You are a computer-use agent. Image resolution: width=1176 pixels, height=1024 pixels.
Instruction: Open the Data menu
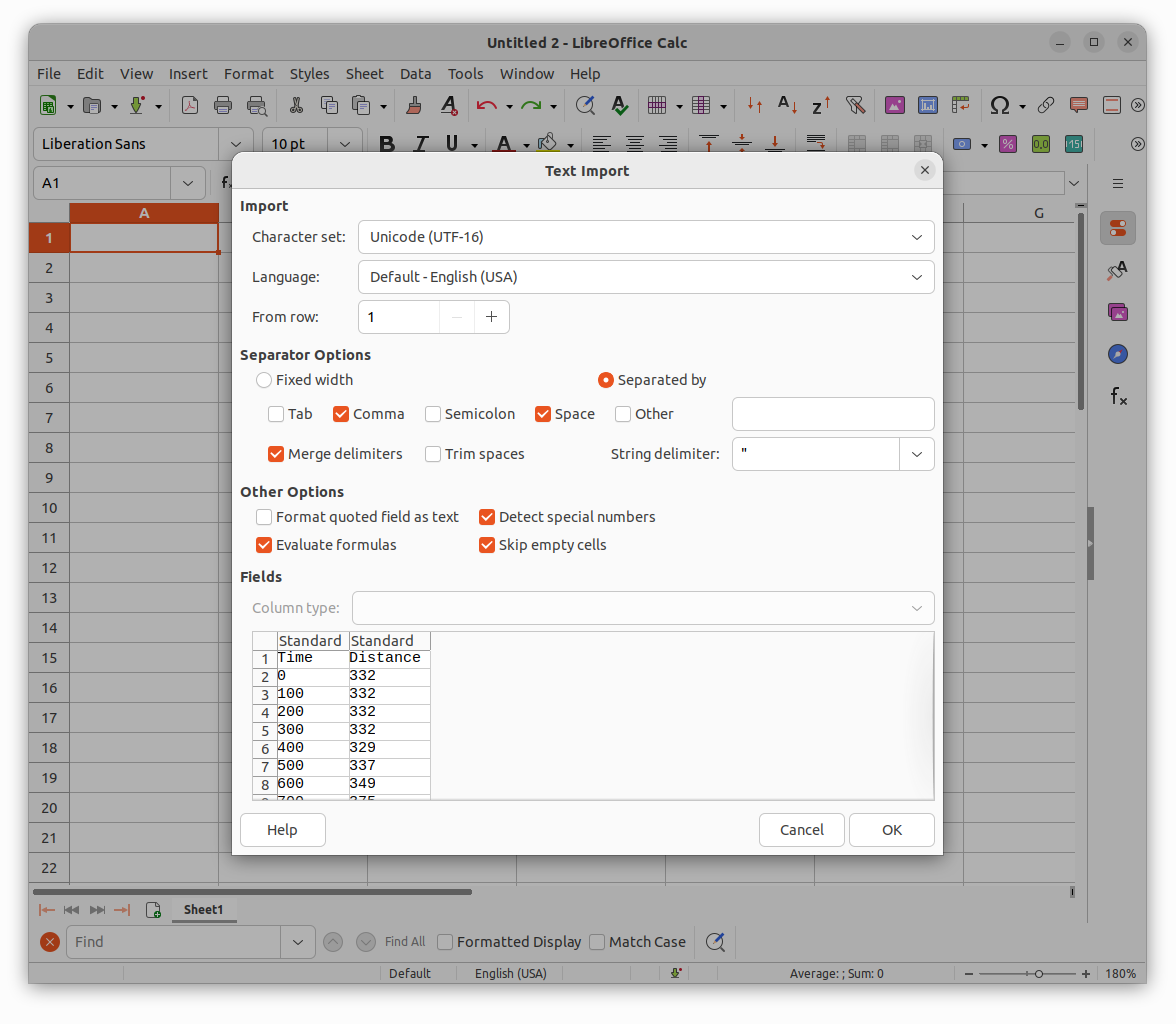point(416,74)
